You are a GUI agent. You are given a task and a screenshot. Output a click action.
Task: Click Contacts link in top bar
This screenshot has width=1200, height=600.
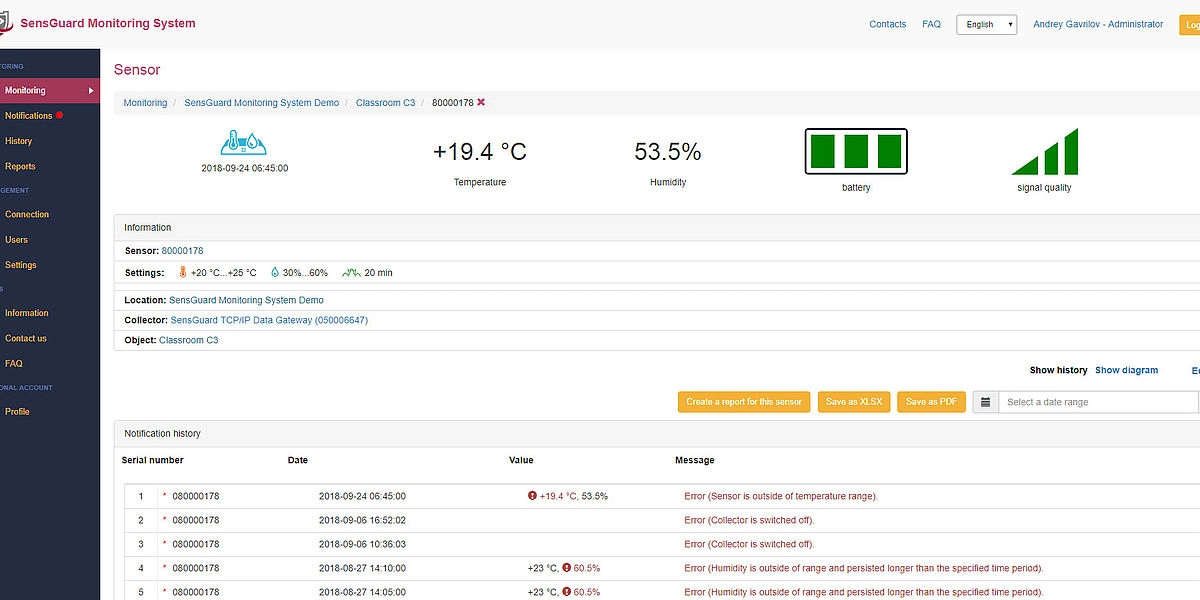[888, 24]
